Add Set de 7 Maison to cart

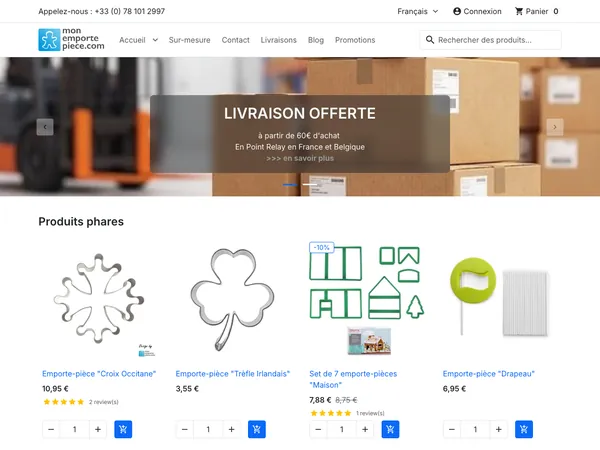pyautogui.click(x=390, y=429)
